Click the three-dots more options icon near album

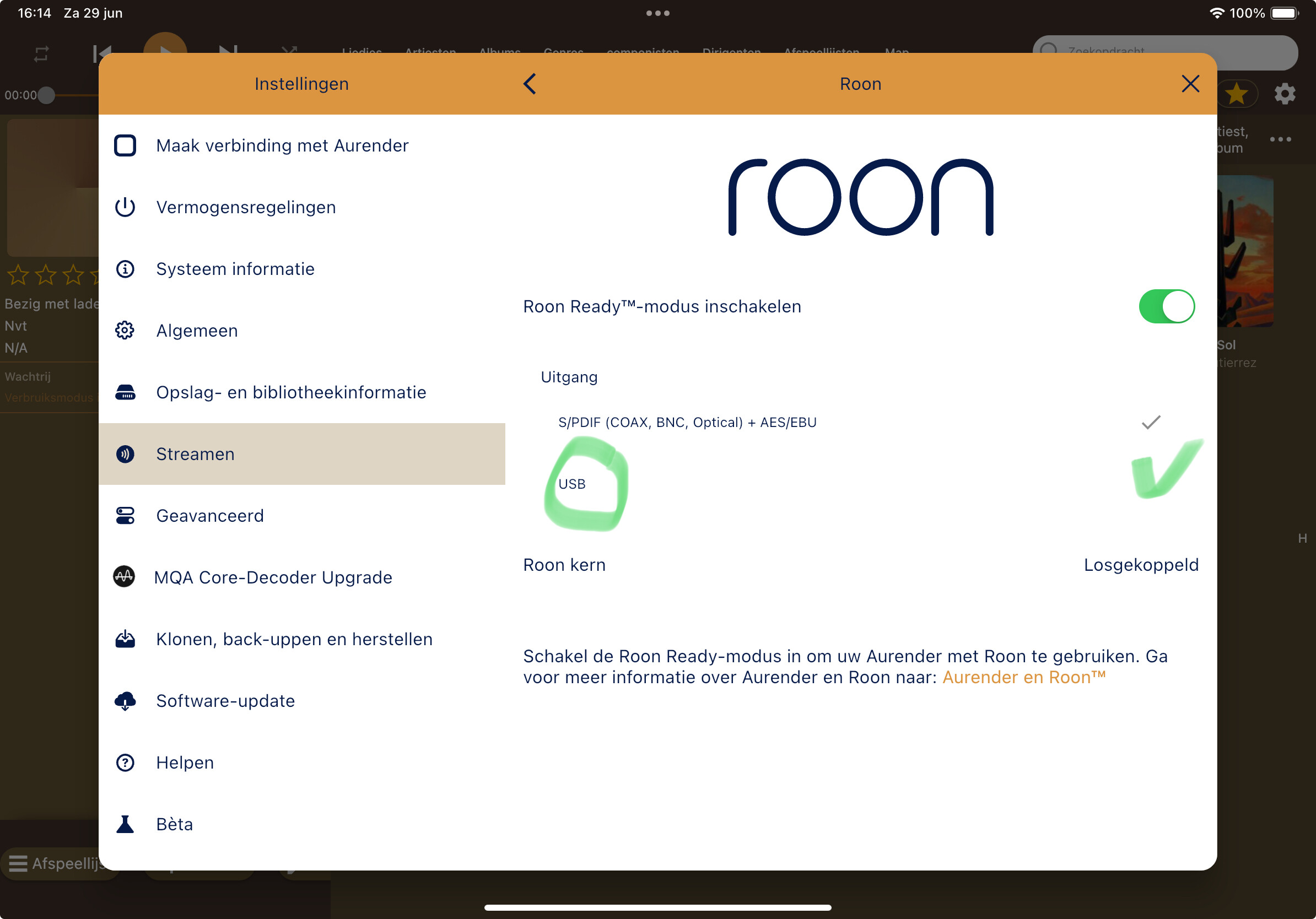point(1281,139)
